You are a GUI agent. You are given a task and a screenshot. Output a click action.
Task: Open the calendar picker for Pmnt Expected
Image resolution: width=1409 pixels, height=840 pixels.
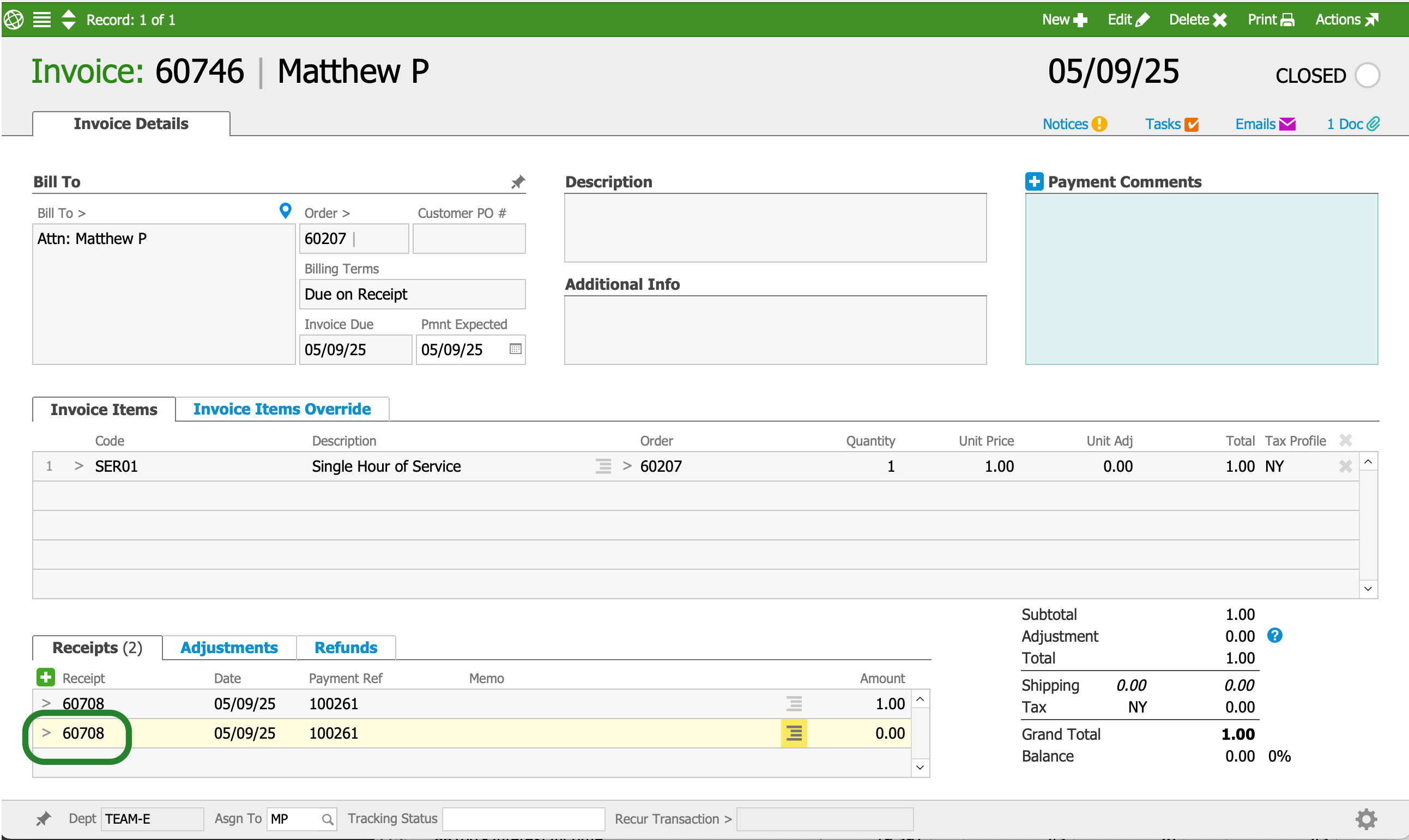(515, 349)
